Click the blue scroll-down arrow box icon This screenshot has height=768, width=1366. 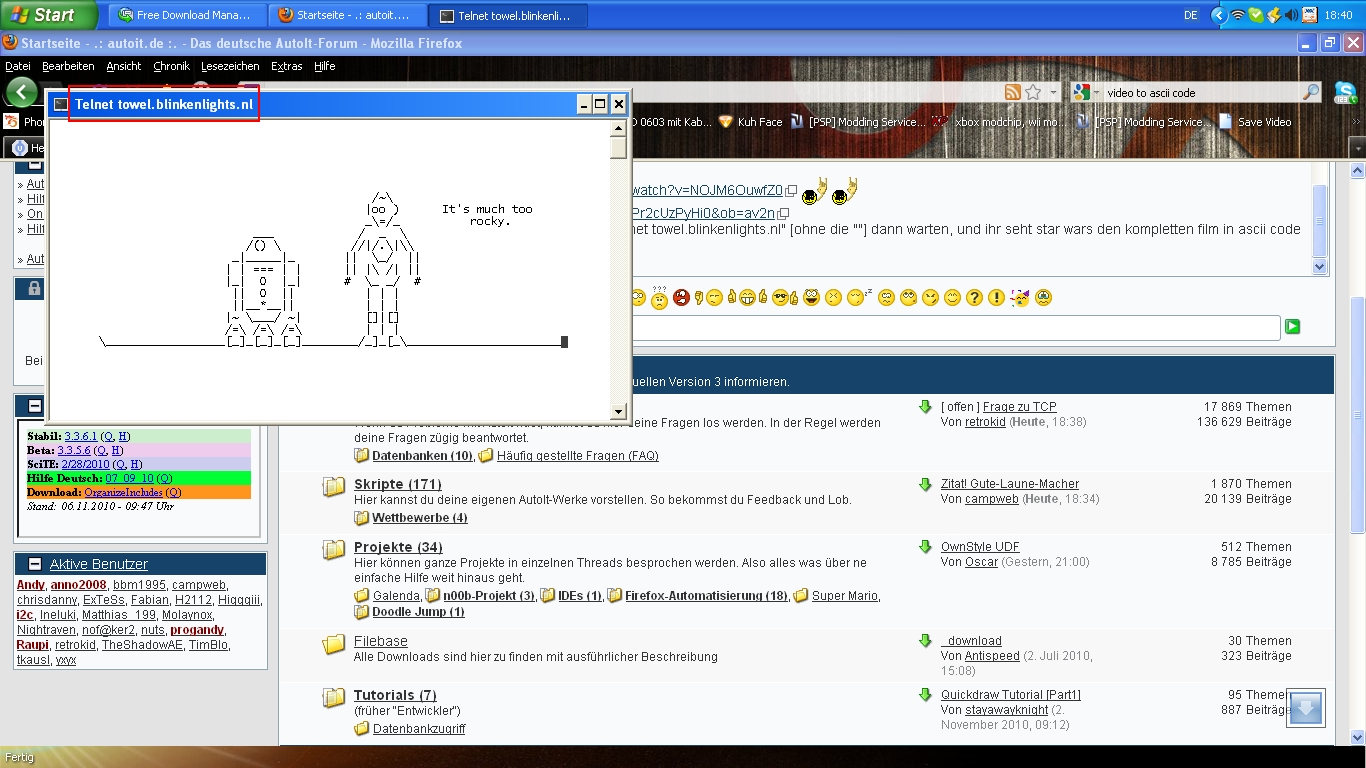1306,708
